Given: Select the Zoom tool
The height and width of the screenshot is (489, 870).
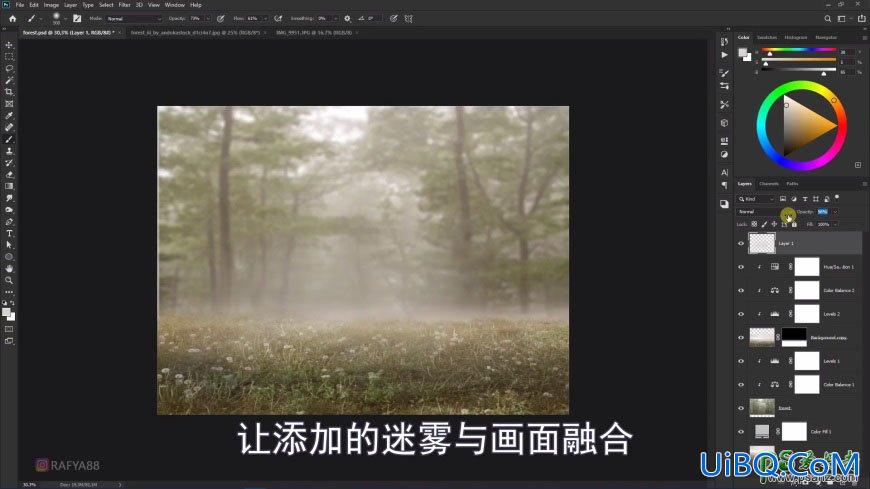Looking at the screenshot, I should [9, 280].
